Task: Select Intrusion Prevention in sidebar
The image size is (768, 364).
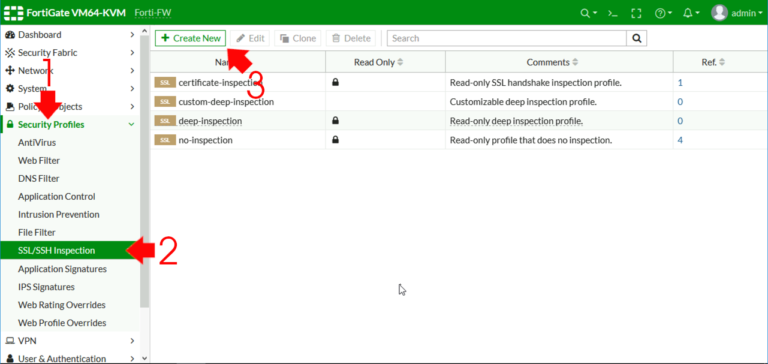Action: [59, 215]
